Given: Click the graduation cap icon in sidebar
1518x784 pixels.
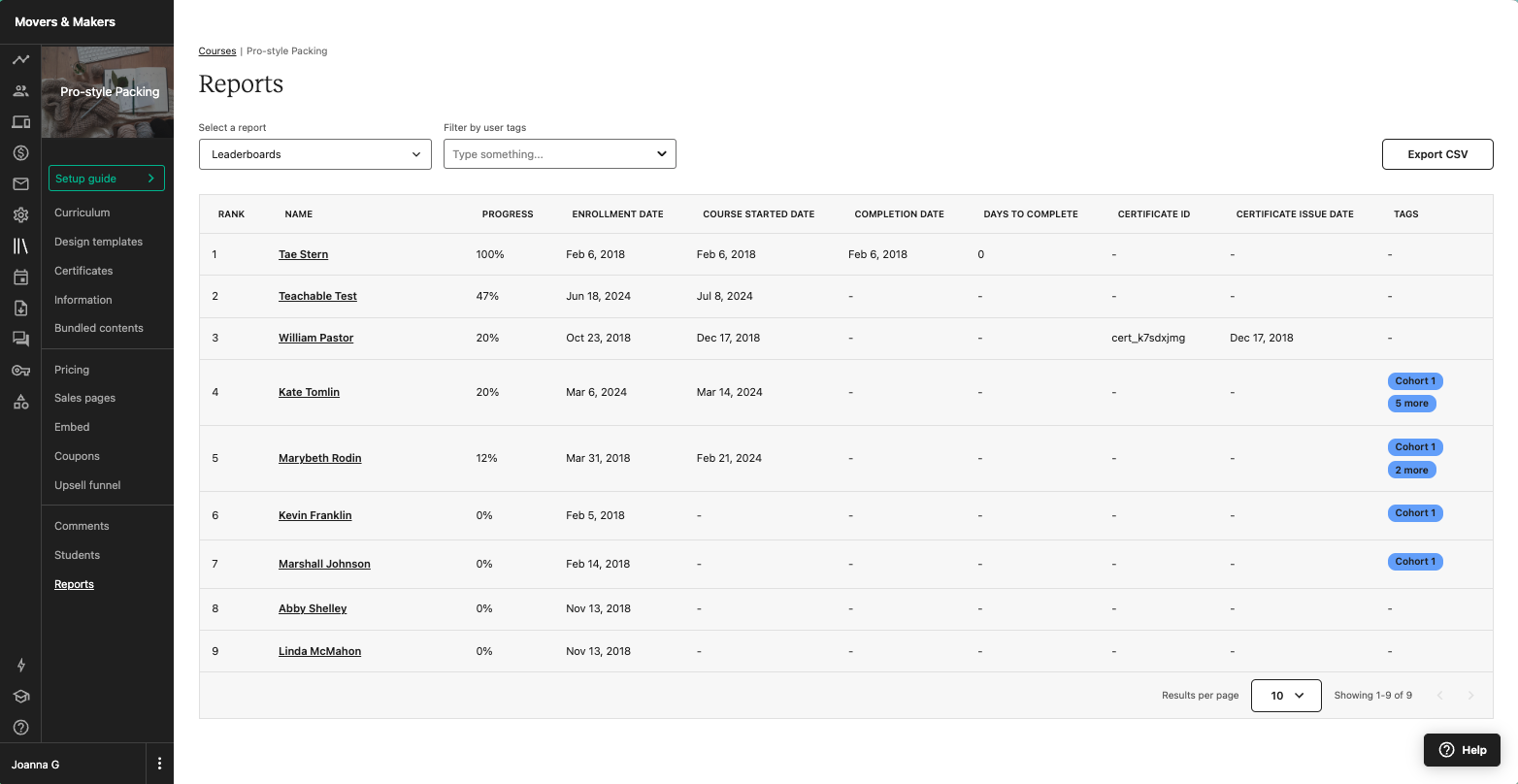Looking at the screenshot, I should click(20, 697).
